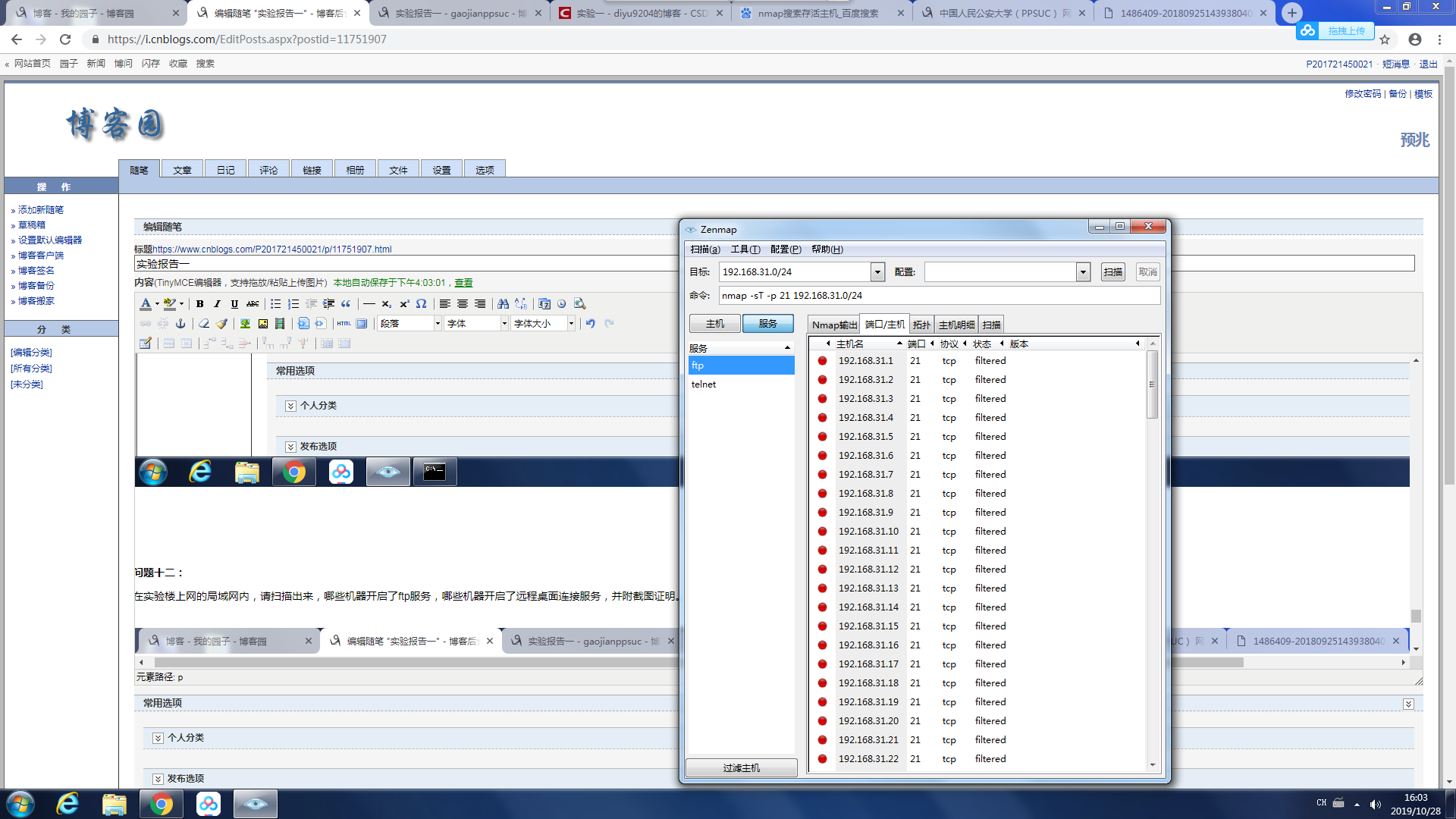Click the undo arrow icon
This screenshot has height=819, width=1456.
point(590,324)
